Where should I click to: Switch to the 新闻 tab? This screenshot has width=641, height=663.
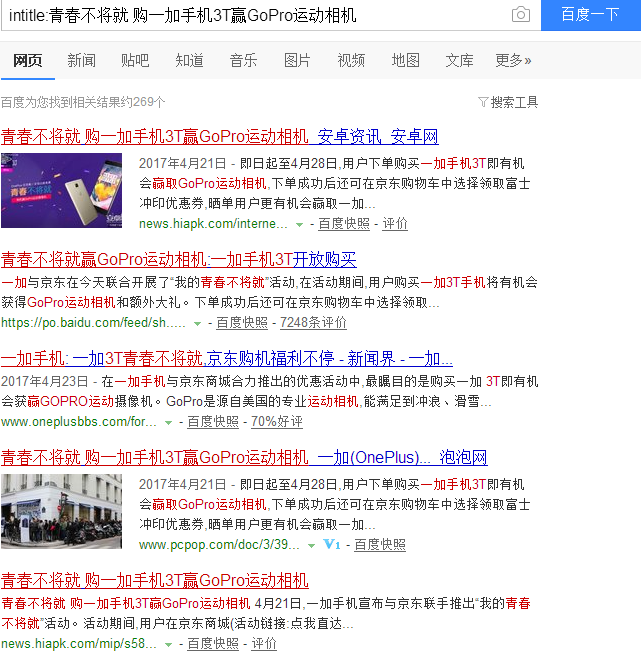click(81, 60)
